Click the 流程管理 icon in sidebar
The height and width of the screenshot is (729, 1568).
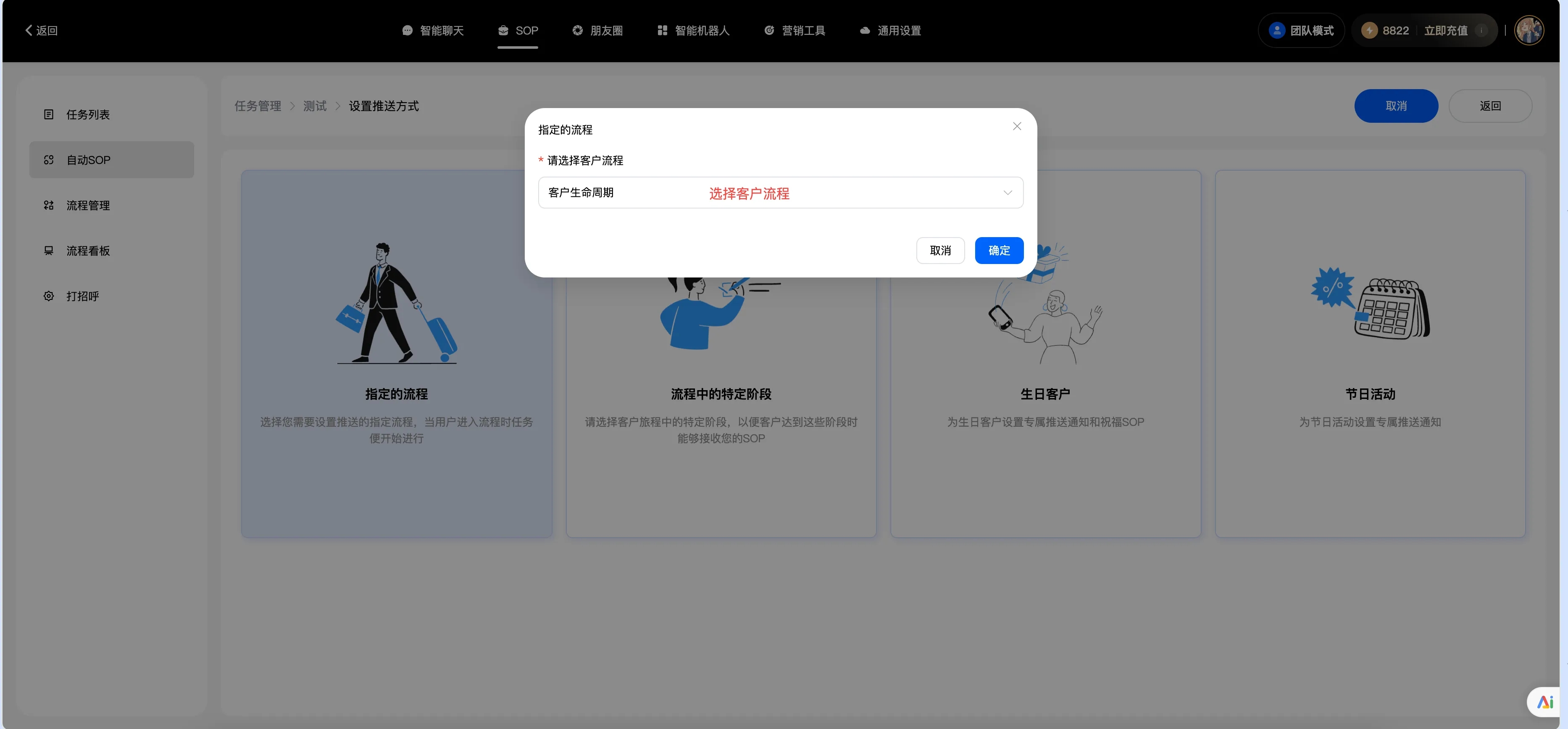[49, 205]
